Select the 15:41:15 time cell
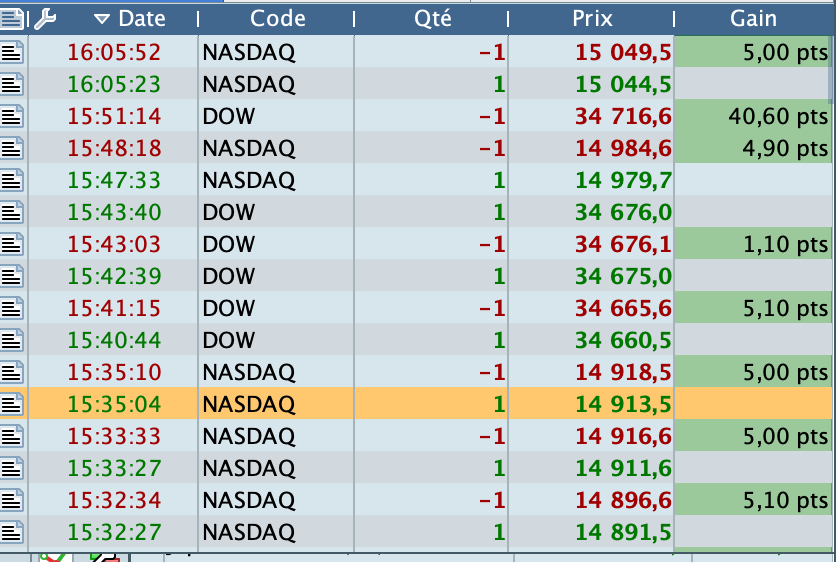 tap(114, 308)
